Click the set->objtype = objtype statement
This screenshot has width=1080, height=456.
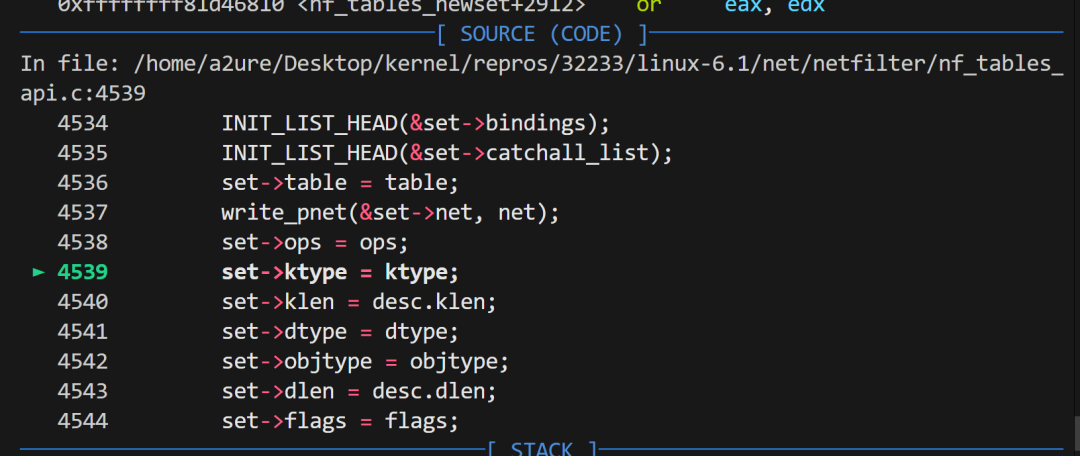[x=365, y=361]
